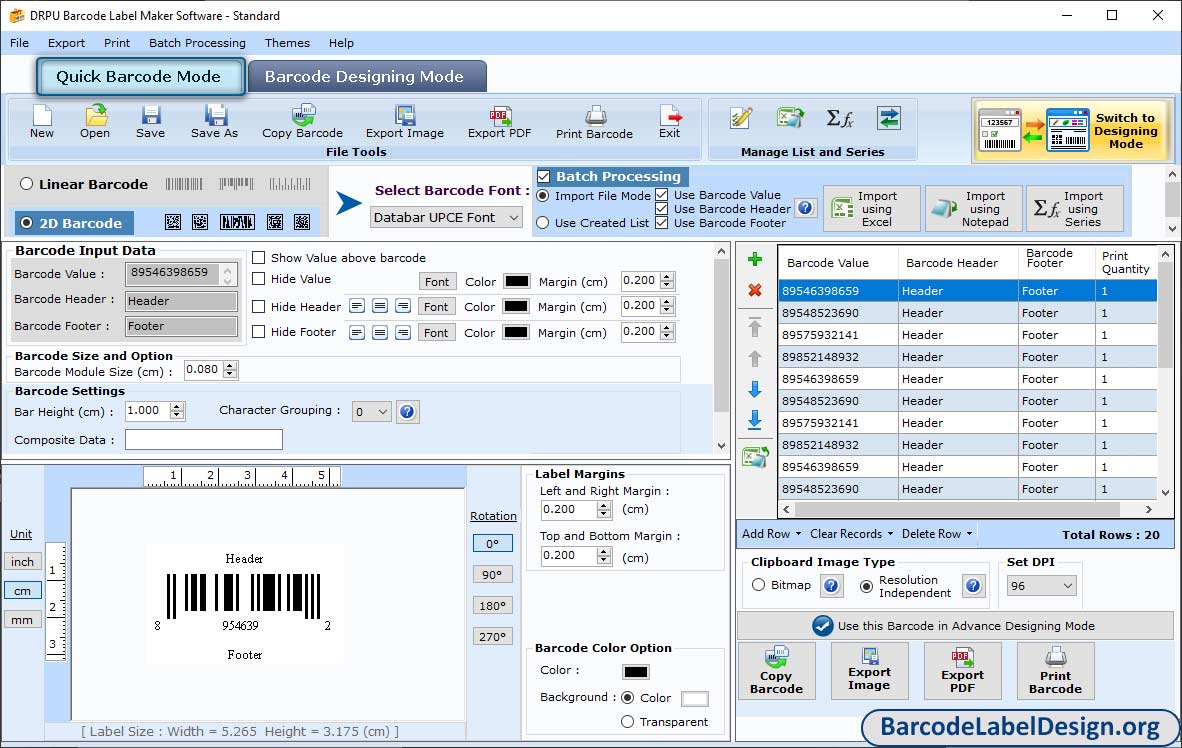Click the Excel list icon in Manage List
Image resolution: width=1182 pixels, height=748 pixels.
[x=790, y=118]
